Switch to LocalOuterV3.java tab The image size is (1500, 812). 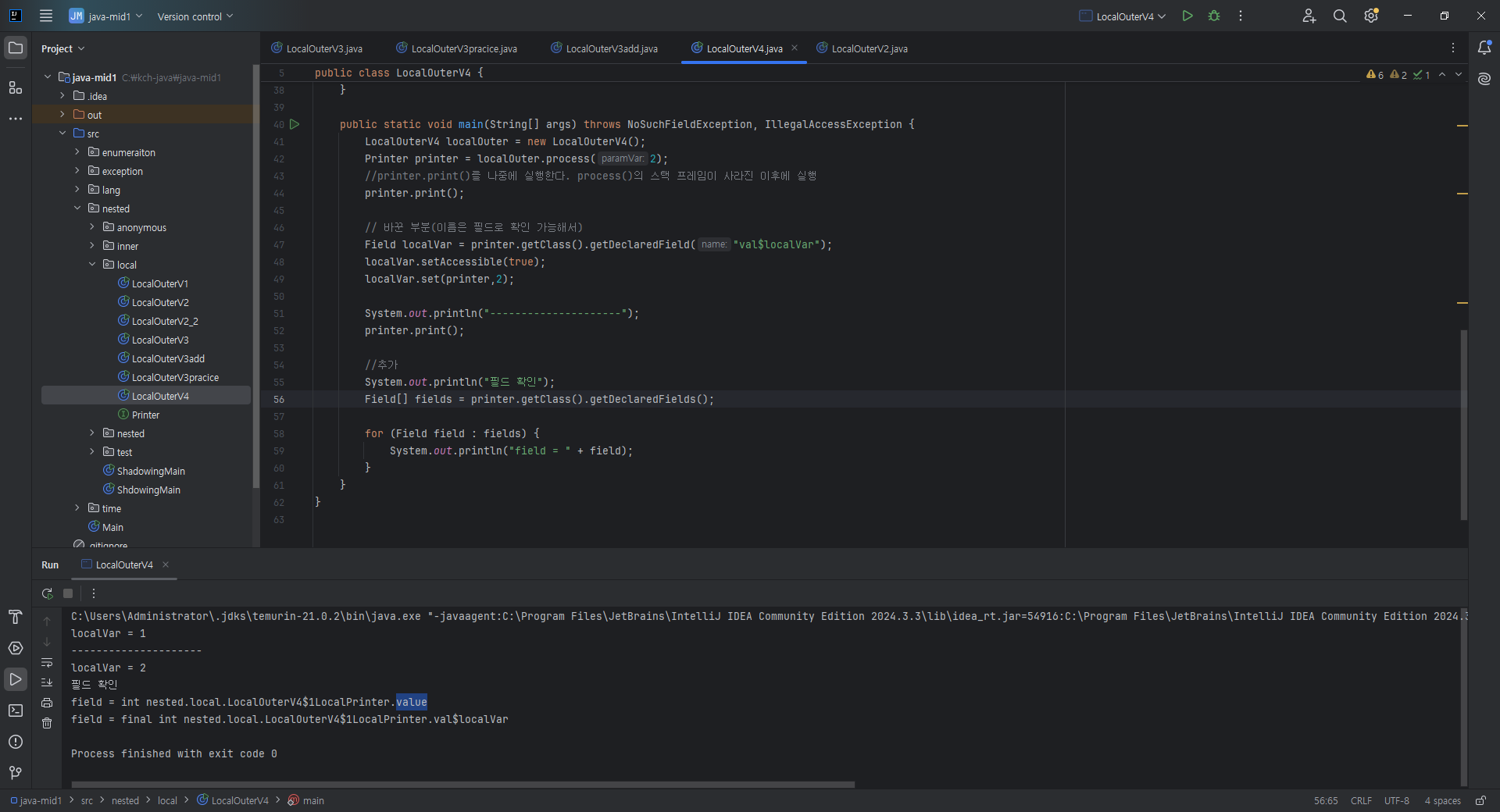click(316, 48)
